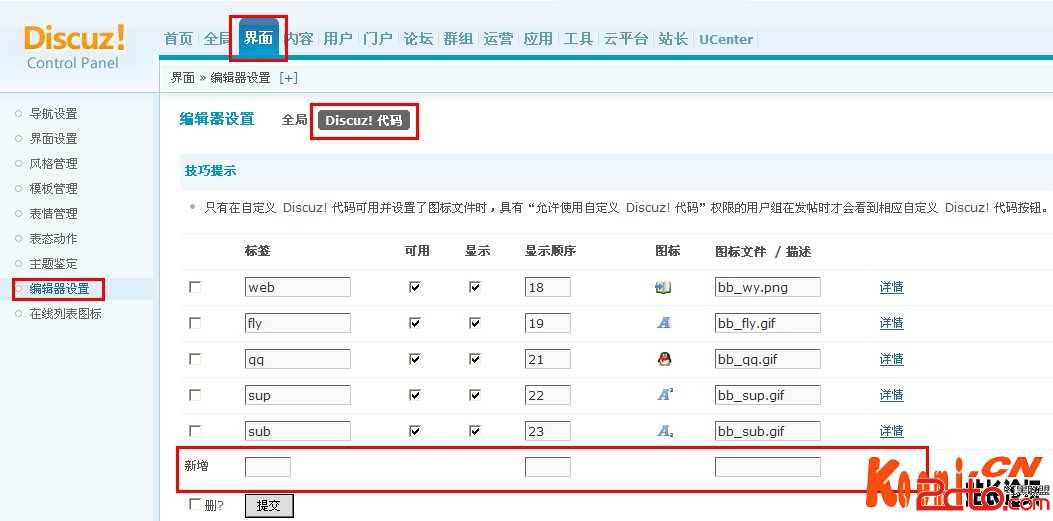
Task: Tick the select checkbox for web row
Action: point(195,287)
